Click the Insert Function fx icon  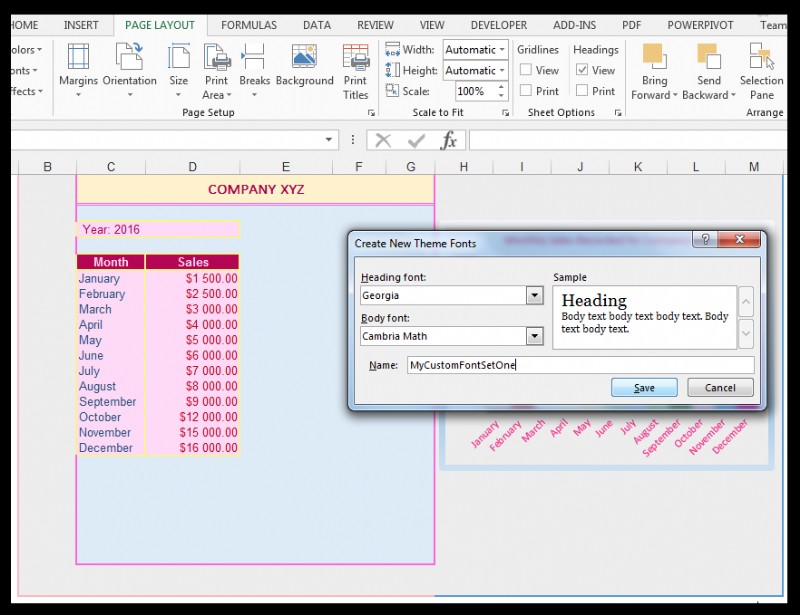click(449, 141)
